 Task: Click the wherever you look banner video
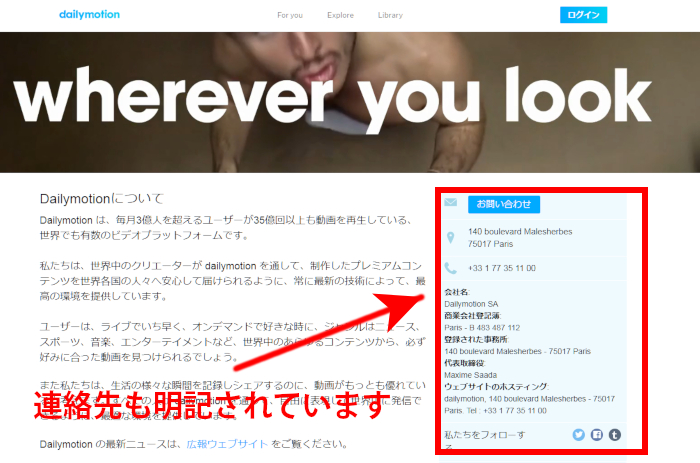coord(350,102)
